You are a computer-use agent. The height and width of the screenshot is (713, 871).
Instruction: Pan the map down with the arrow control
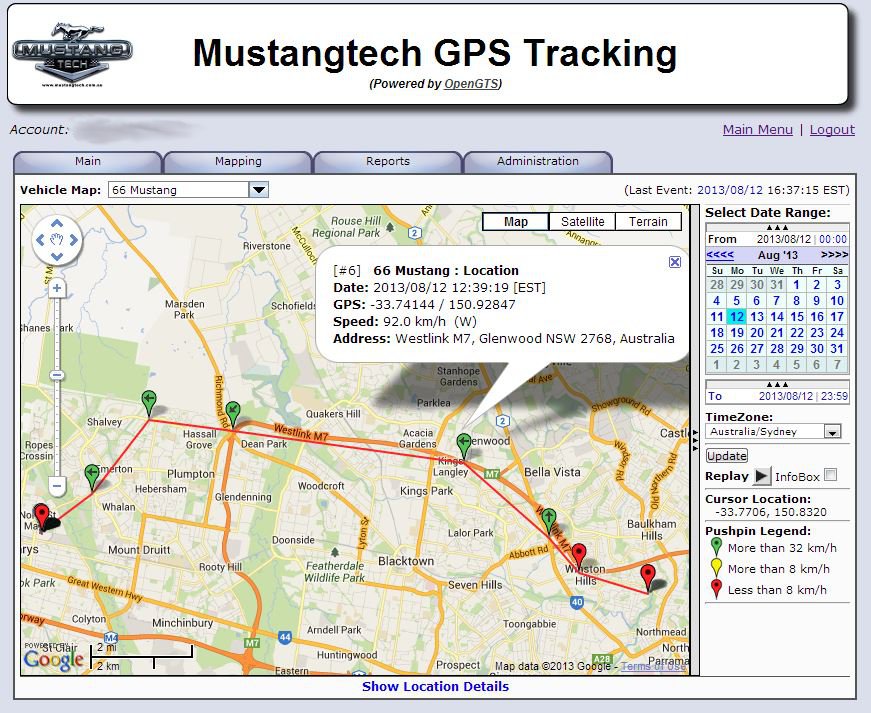[57, 257]
